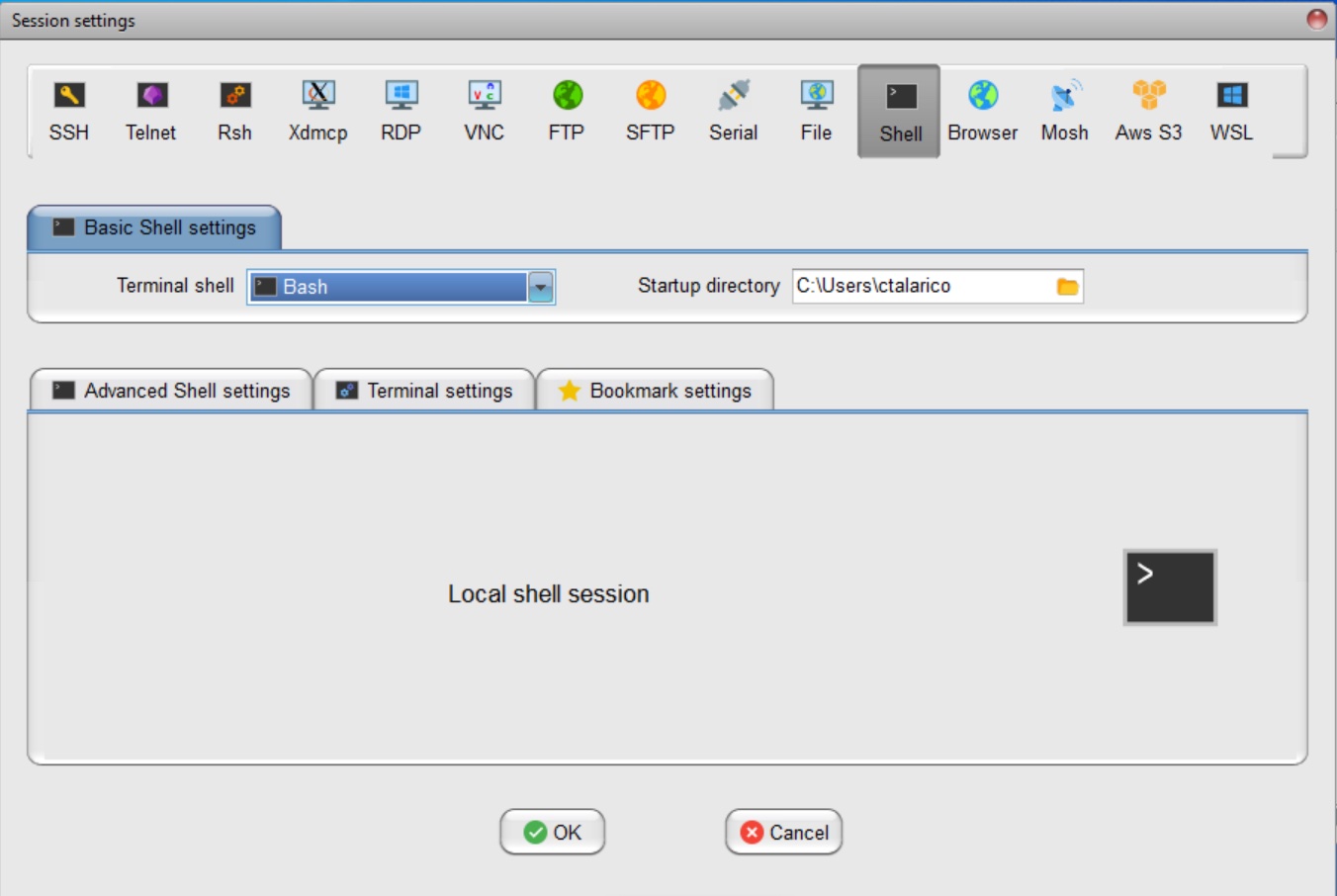The width and height of the screenshot is (1337, 896).
Task: Switch to Terminal settings tab
Action: click(424, 391)
